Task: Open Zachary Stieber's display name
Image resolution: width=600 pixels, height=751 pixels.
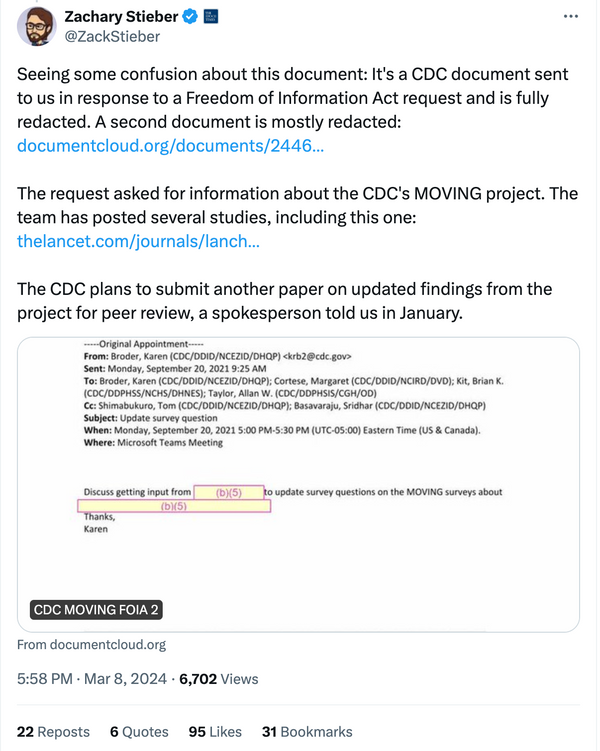Action: 121,17
